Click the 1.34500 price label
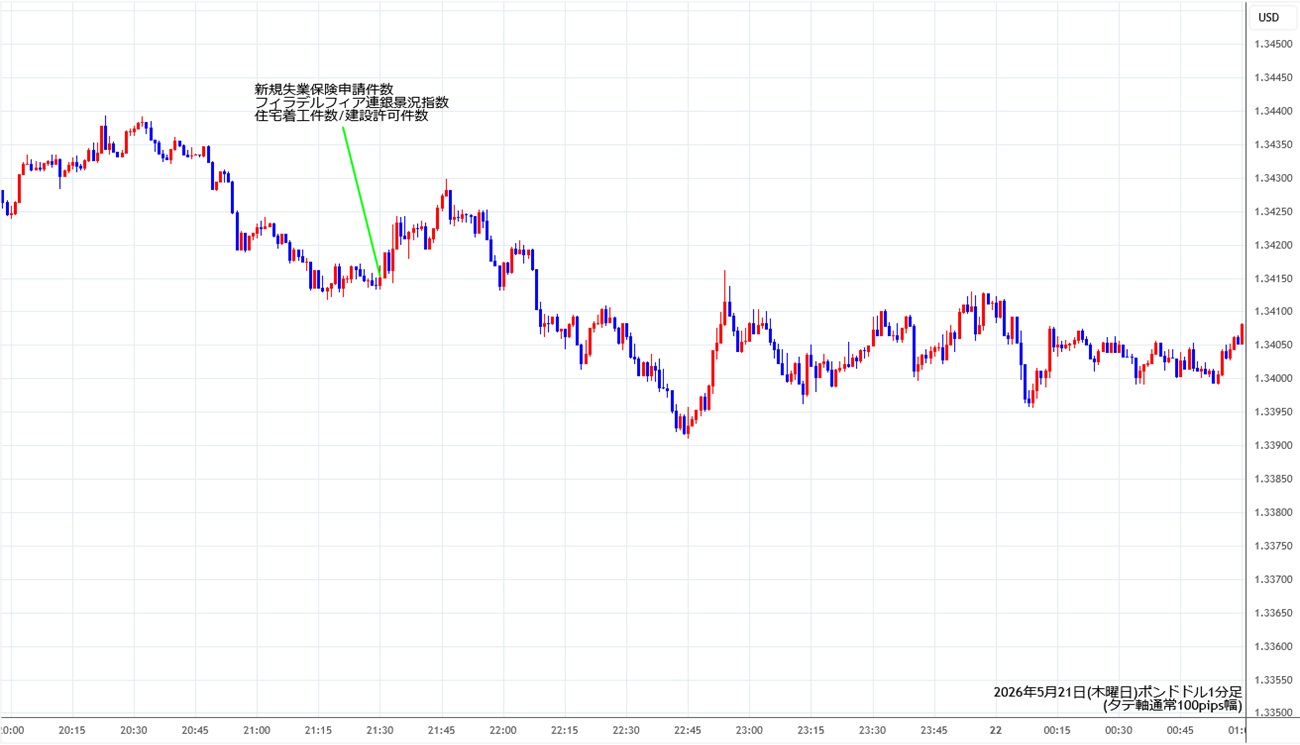Image resolution: width=1300 pixels, height=745 pixels. tap(1273, 44)
